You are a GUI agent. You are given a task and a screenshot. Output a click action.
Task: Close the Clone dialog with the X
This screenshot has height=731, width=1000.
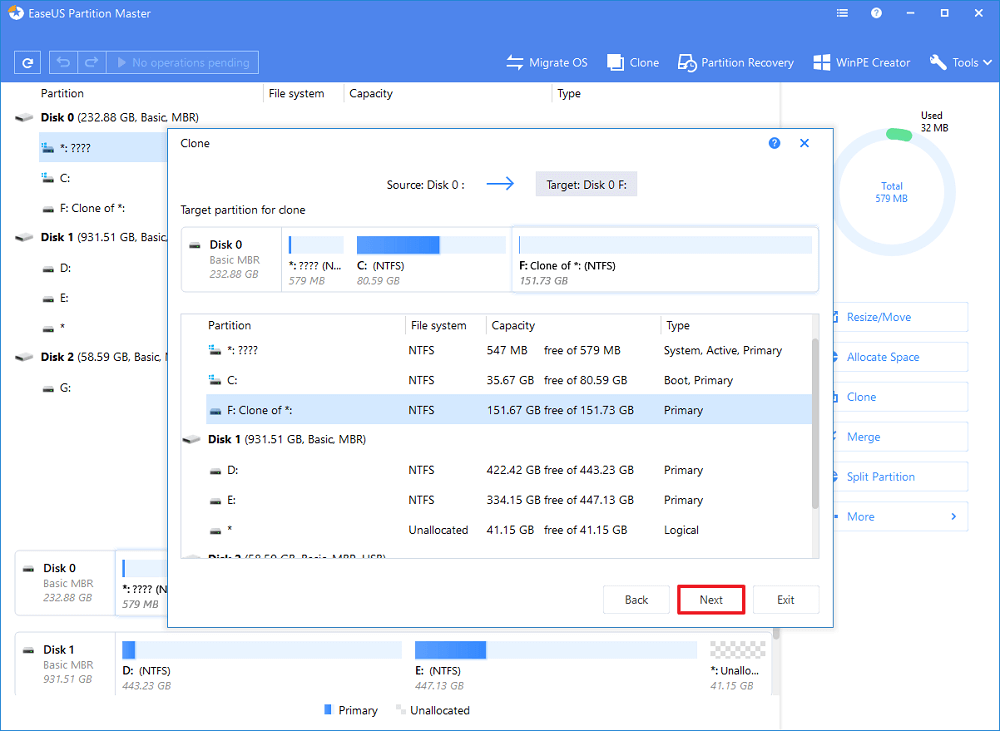pyautogui.click(x=804, y=143)
